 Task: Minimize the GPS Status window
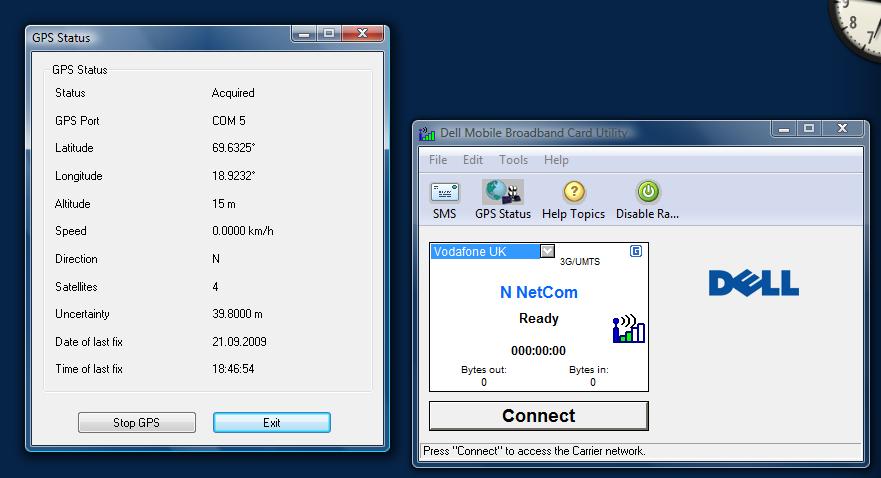click(x=304, y=34)
